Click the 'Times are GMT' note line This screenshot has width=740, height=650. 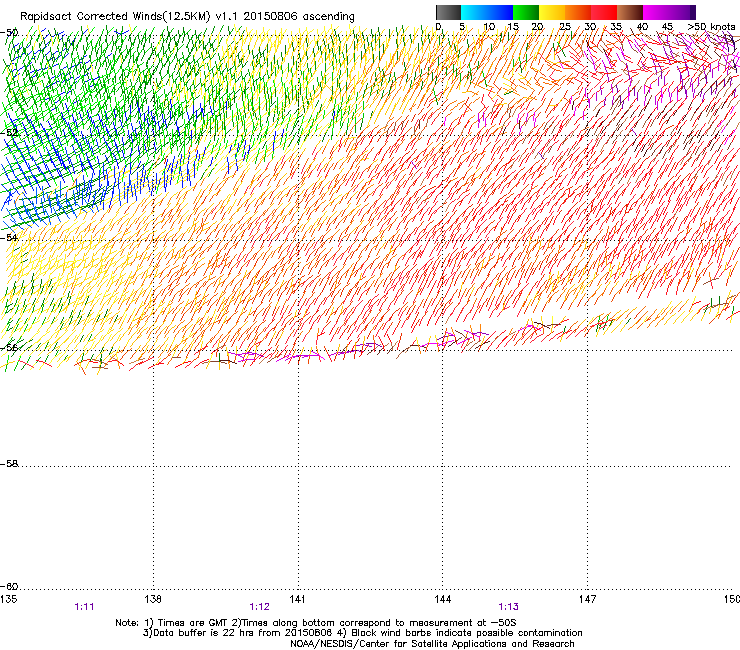(316, 623)
